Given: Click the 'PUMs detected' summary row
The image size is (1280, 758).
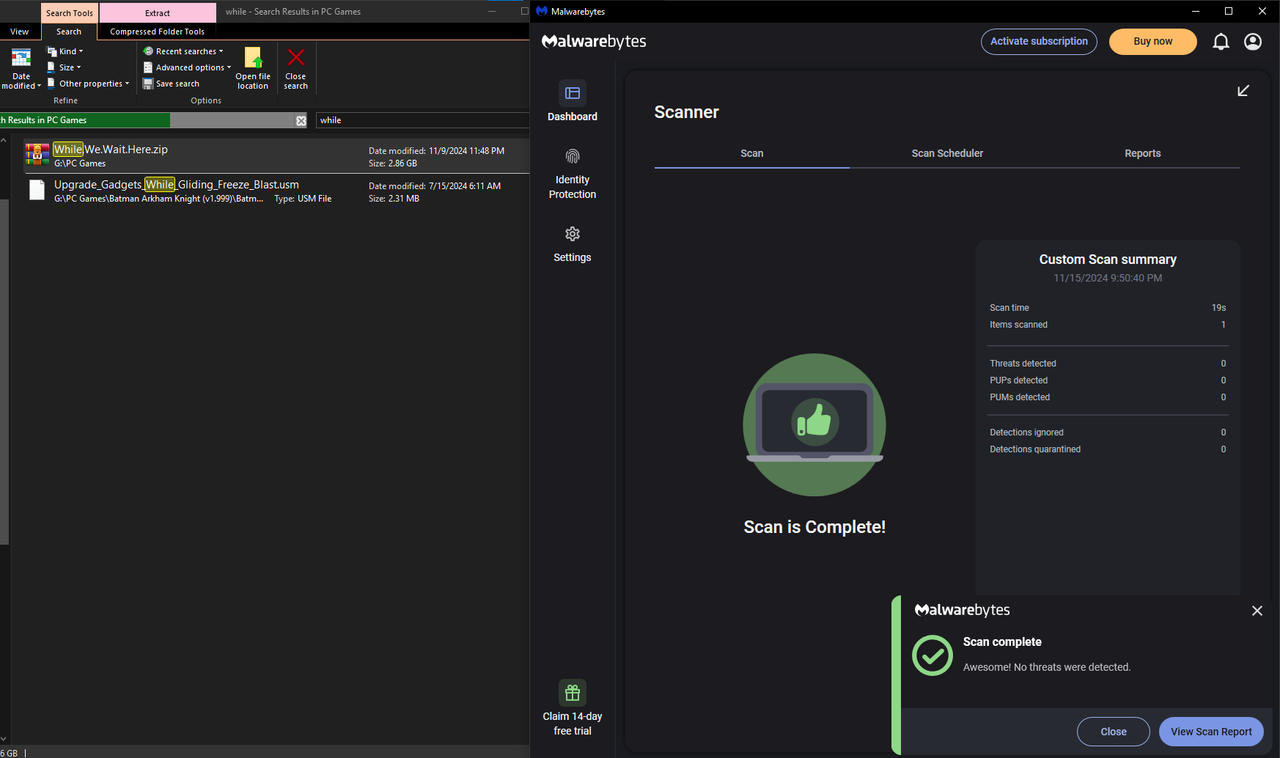Looking at the screenshot, I should click(1107, 398).
